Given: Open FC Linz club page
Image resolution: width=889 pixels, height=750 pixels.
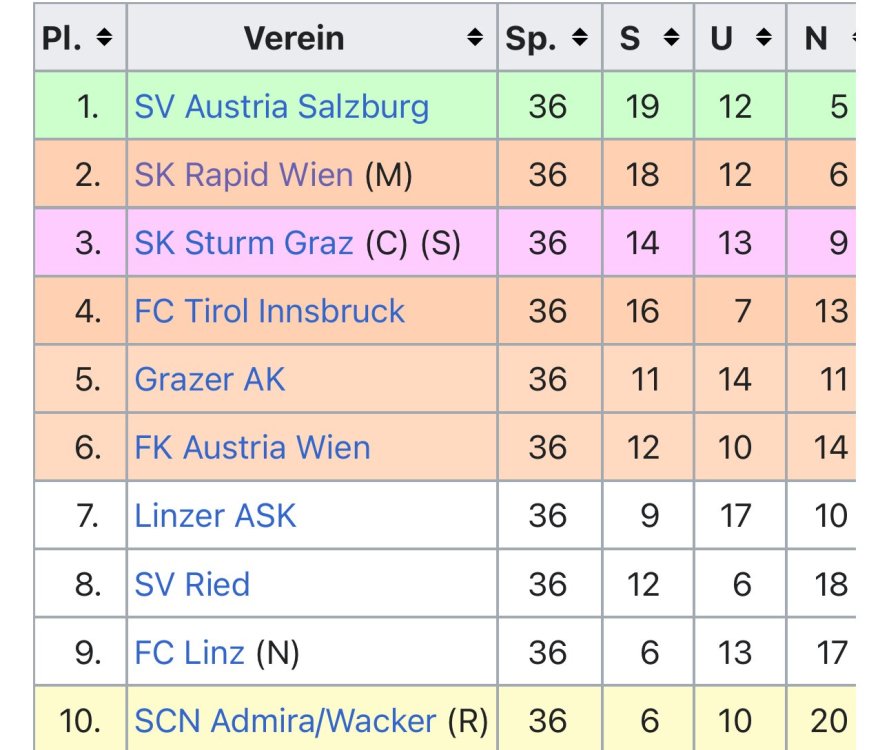Looking at the screenshot, I should pyautogui.click(x=189, y=652).
